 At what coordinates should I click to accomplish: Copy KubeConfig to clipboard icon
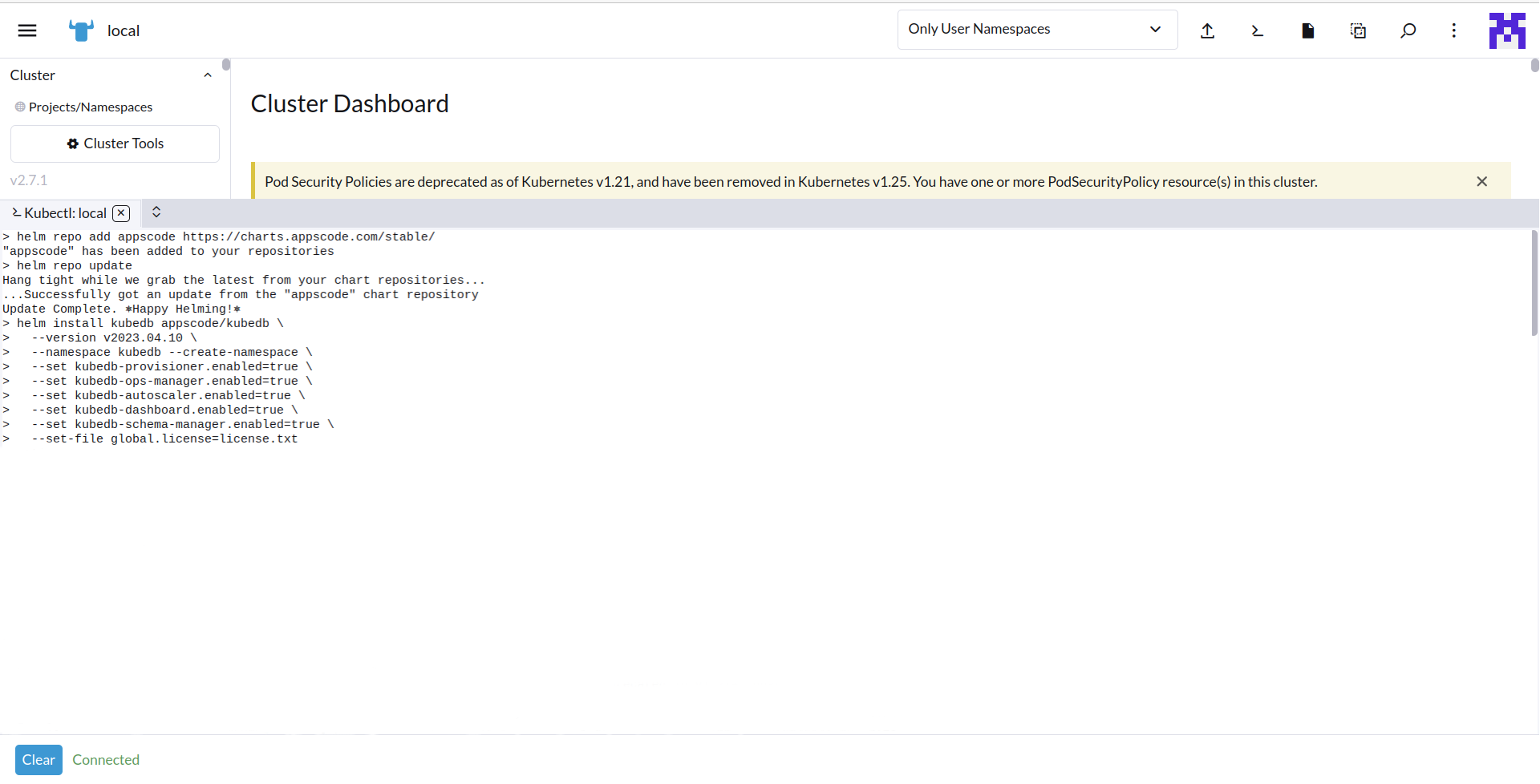[x=1358, y=30]
